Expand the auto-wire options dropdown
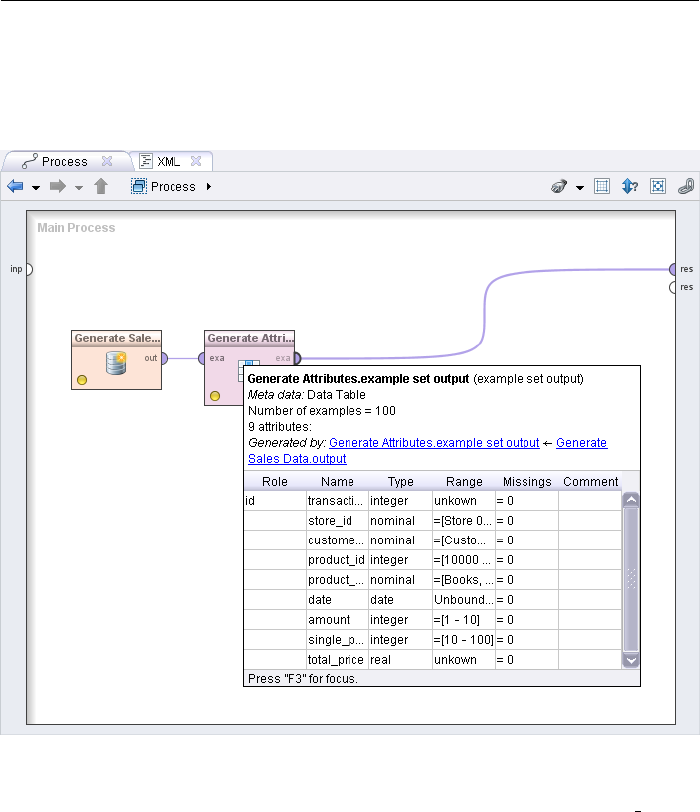 point(579,187)
